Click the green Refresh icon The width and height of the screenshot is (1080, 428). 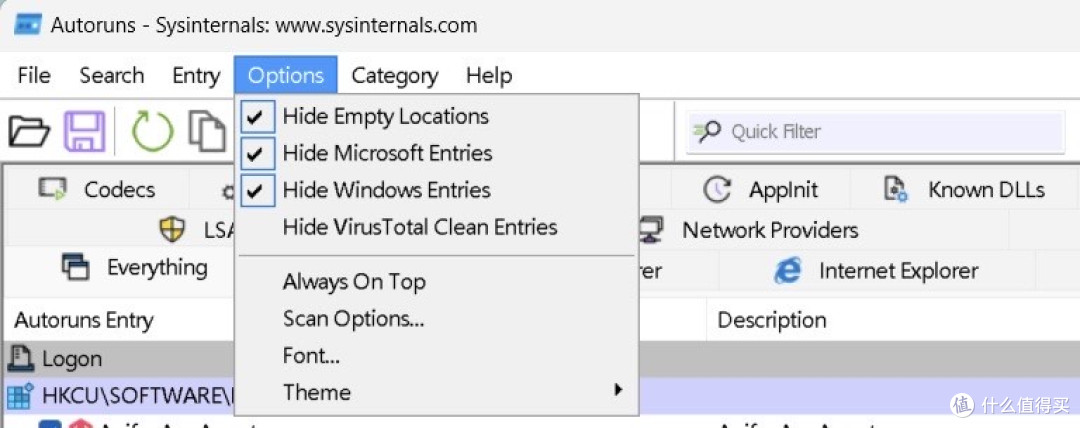click(152, 131)
